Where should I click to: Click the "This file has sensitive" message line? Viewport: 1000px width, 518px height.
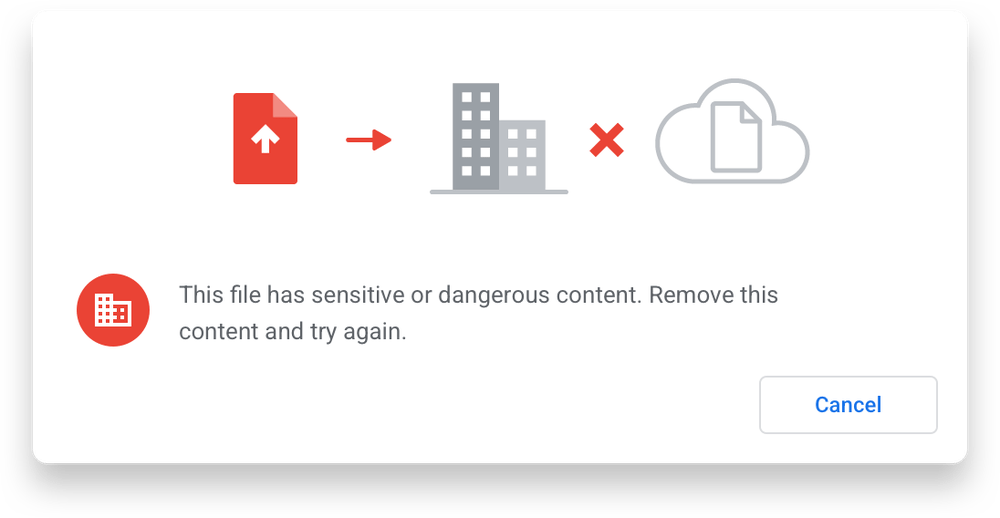[478, 295]
